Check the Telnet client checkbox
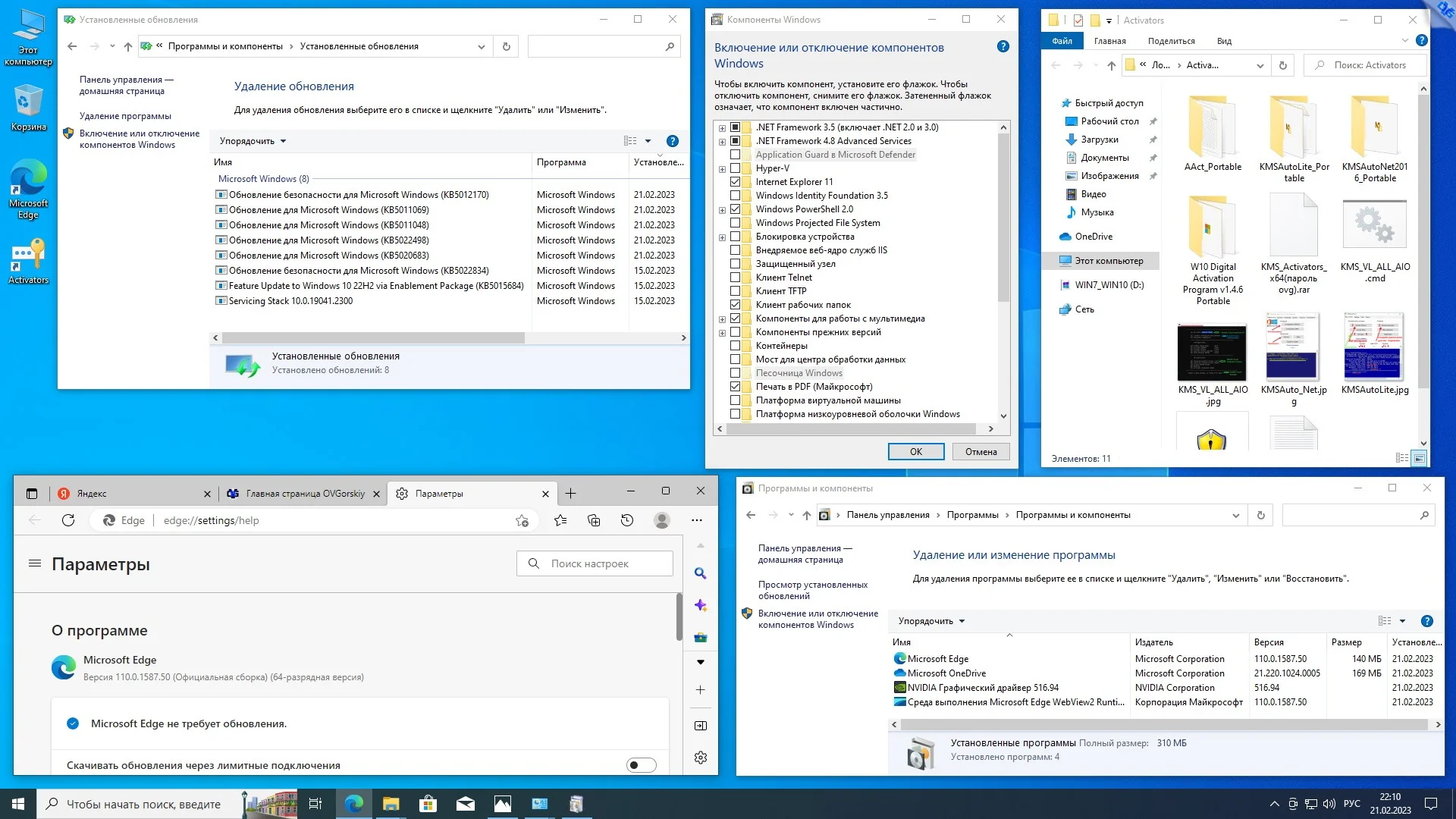Image resolution: width=1456 pixels, height=819 pixels. pyautogui.click(x=735, y=278)
